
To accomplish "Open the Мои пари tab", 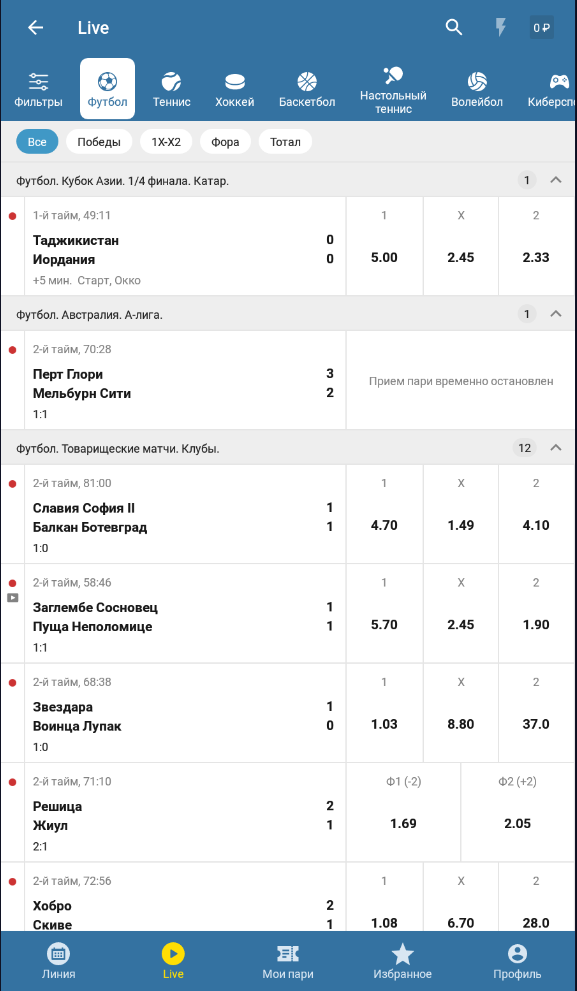I will (288, 961).
